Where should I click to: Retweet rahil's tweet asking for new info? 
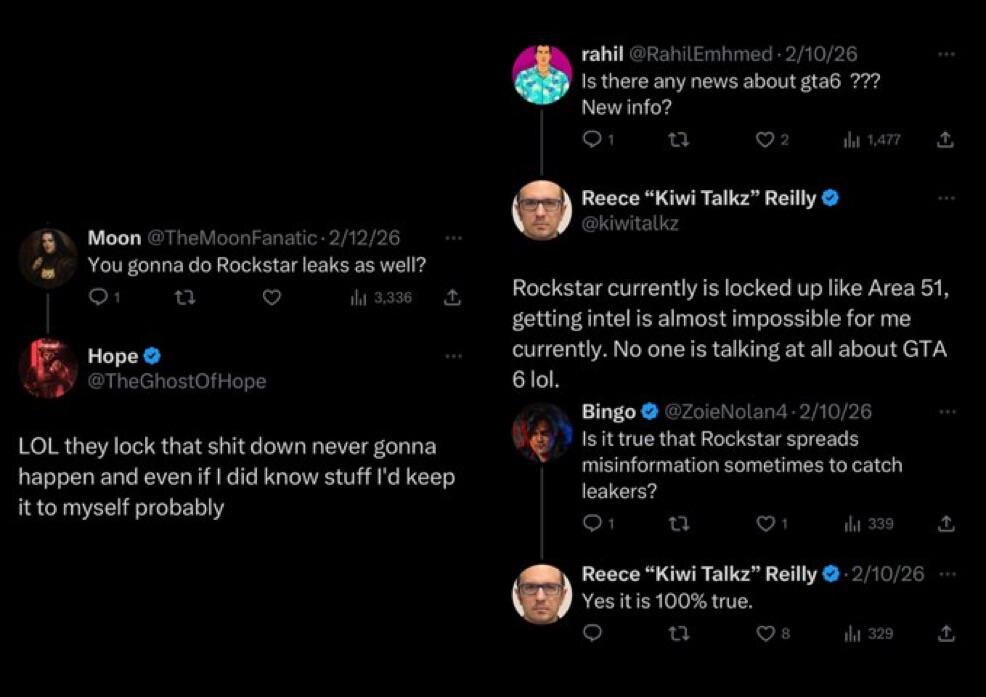click(676, 140)
